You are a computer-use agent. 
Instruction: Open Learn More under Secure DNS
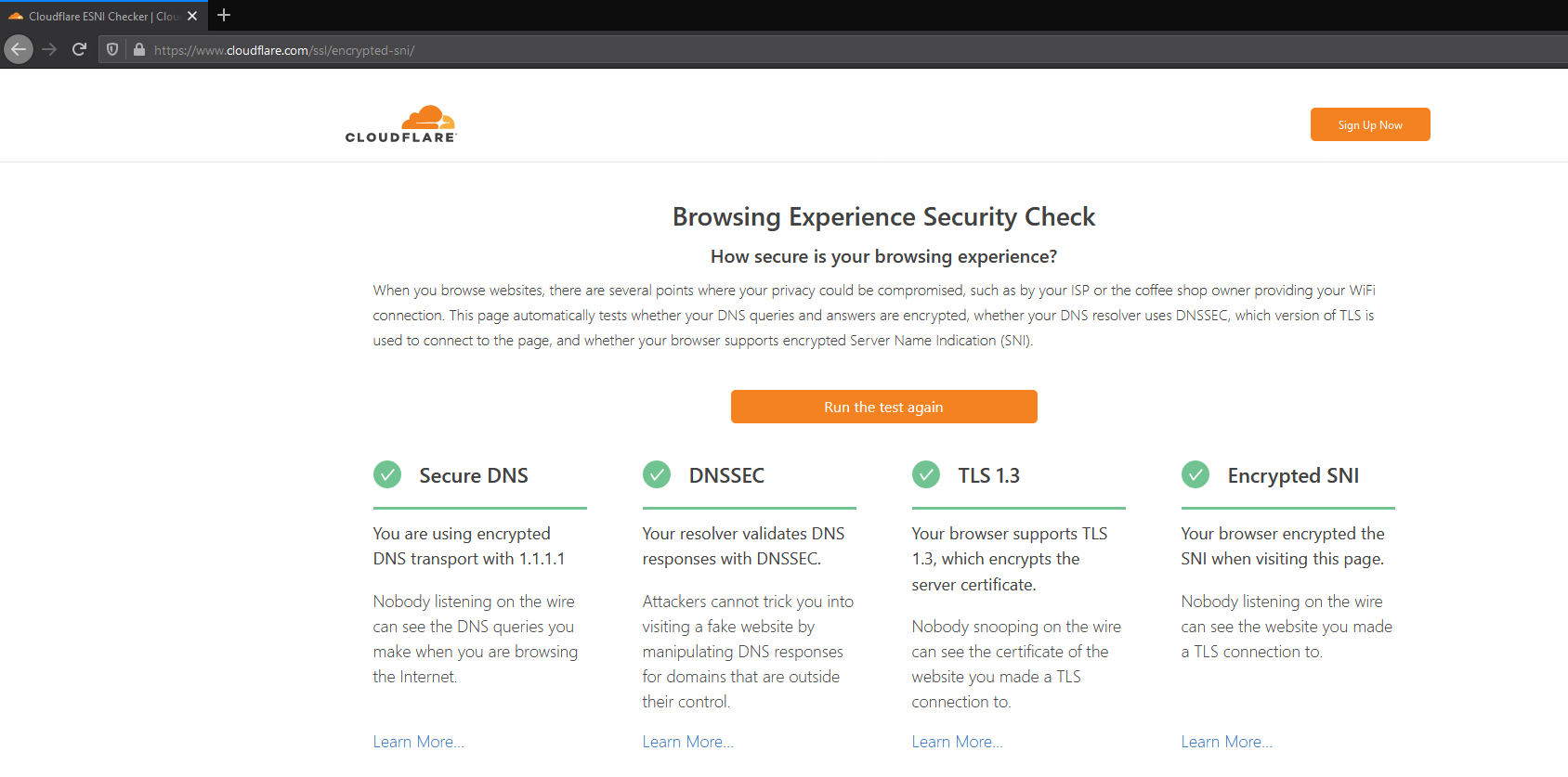(x=418, y=742)
